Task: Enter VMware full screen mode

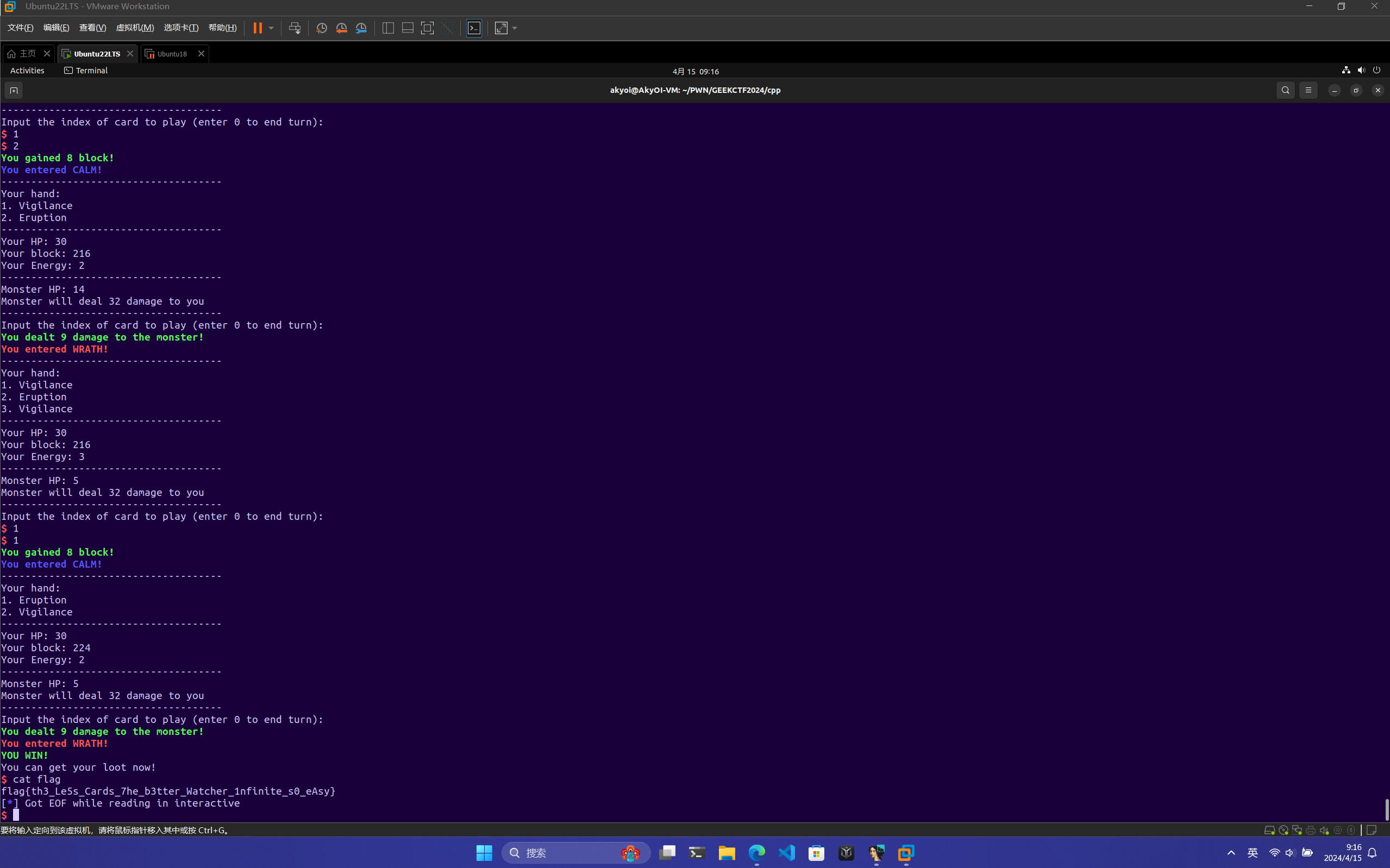Action: 427,28
